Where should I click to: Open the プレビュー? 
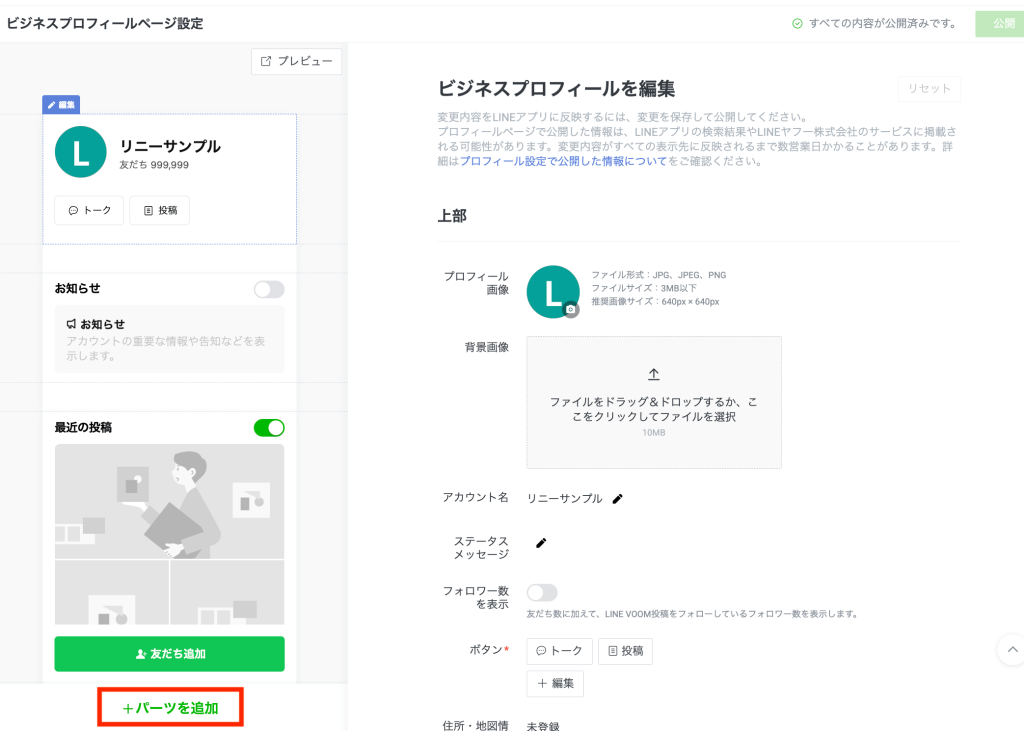296,61
